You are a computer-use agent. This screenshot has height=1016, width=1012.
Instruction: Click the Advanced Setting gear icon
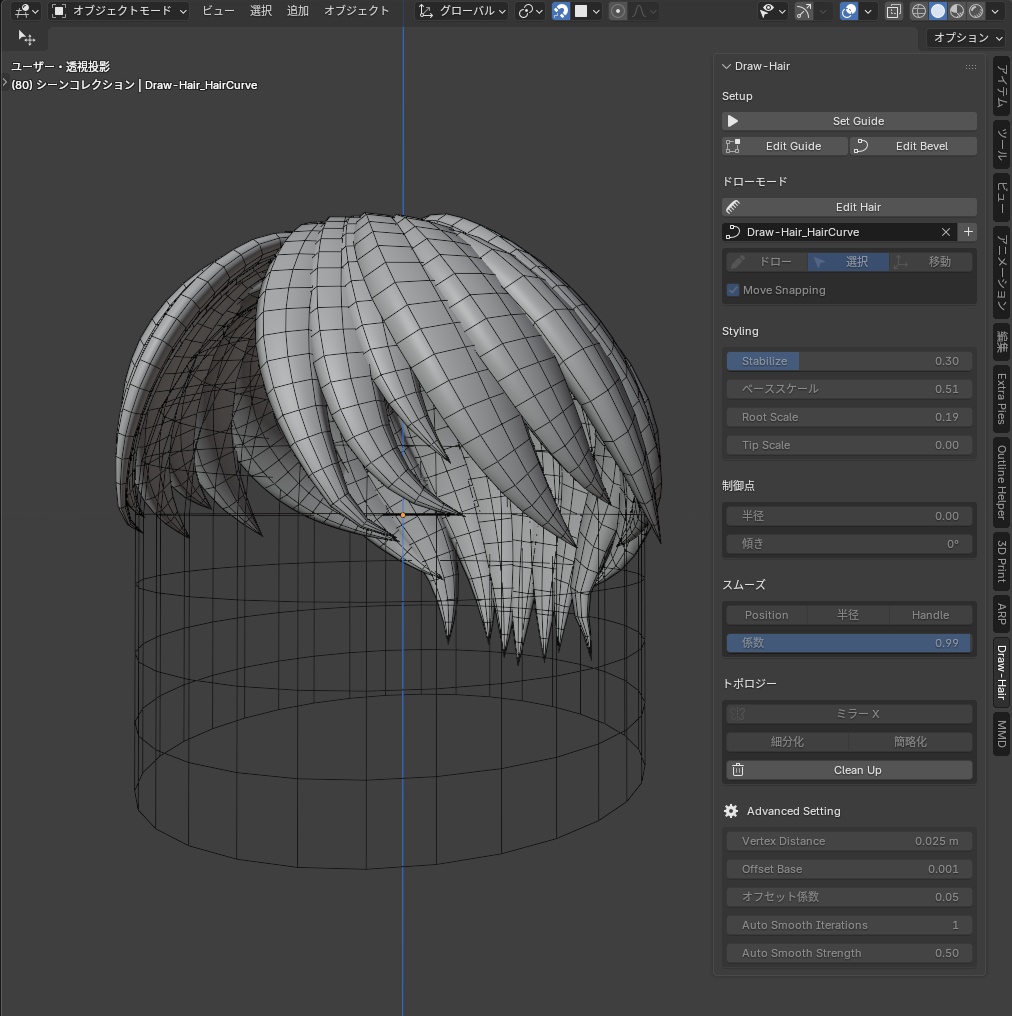tap(731, 811)
